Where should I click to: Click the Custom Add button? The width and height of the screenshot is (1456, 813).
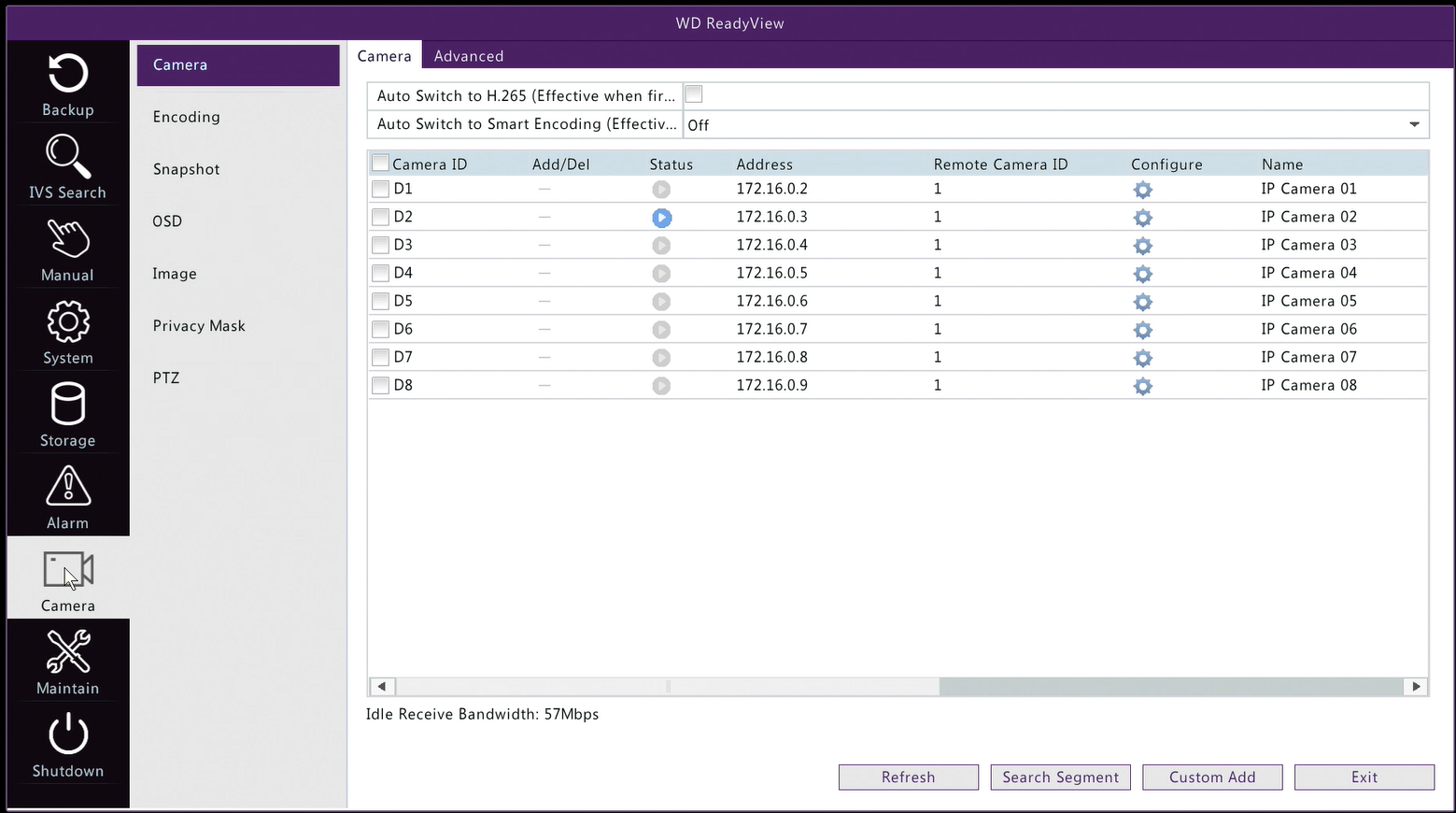point(1212,777)
